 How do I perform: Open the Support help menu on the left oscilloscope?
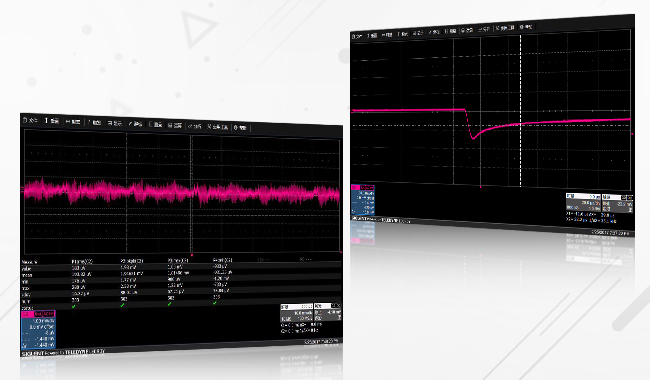tap(240, 127)
